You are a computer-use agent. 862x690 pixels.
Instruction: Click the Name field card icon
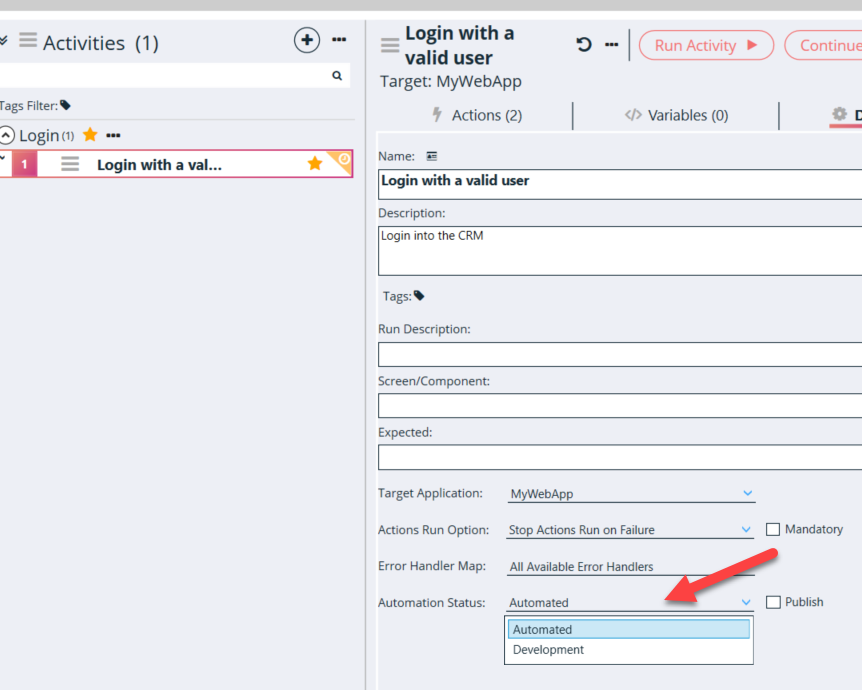[432, 156]
